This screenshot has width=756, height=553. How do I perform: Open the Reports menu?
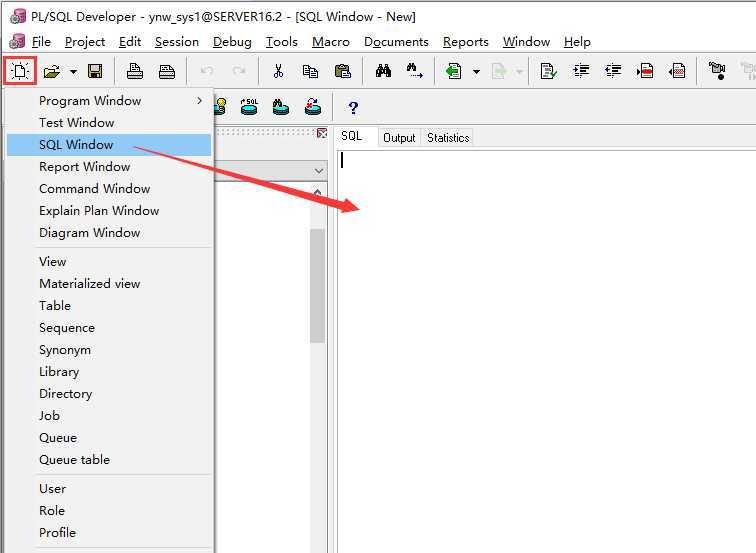(x=466, y=42)
